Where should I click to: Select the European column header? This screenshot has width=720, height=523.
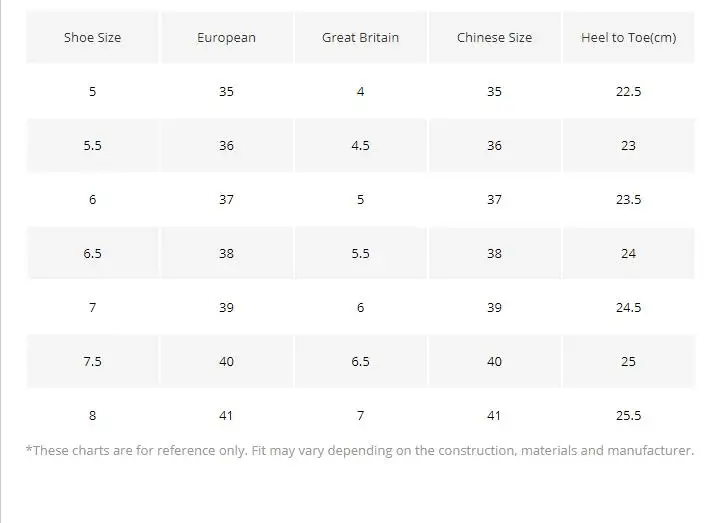coord(226,37)
